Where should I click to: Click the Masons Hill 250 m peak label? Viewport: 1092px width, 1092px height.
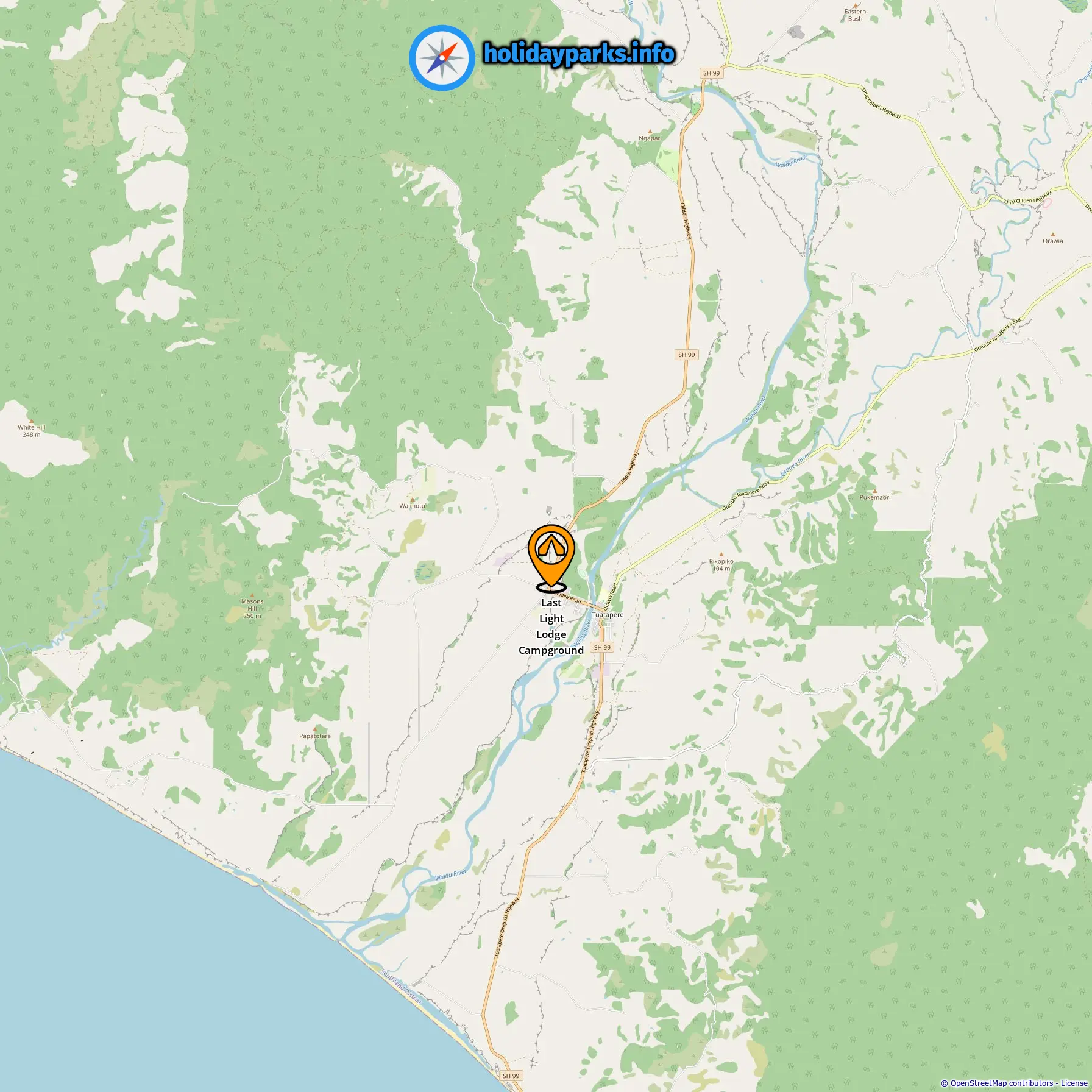pyautogui.click(x=252, y=608)
